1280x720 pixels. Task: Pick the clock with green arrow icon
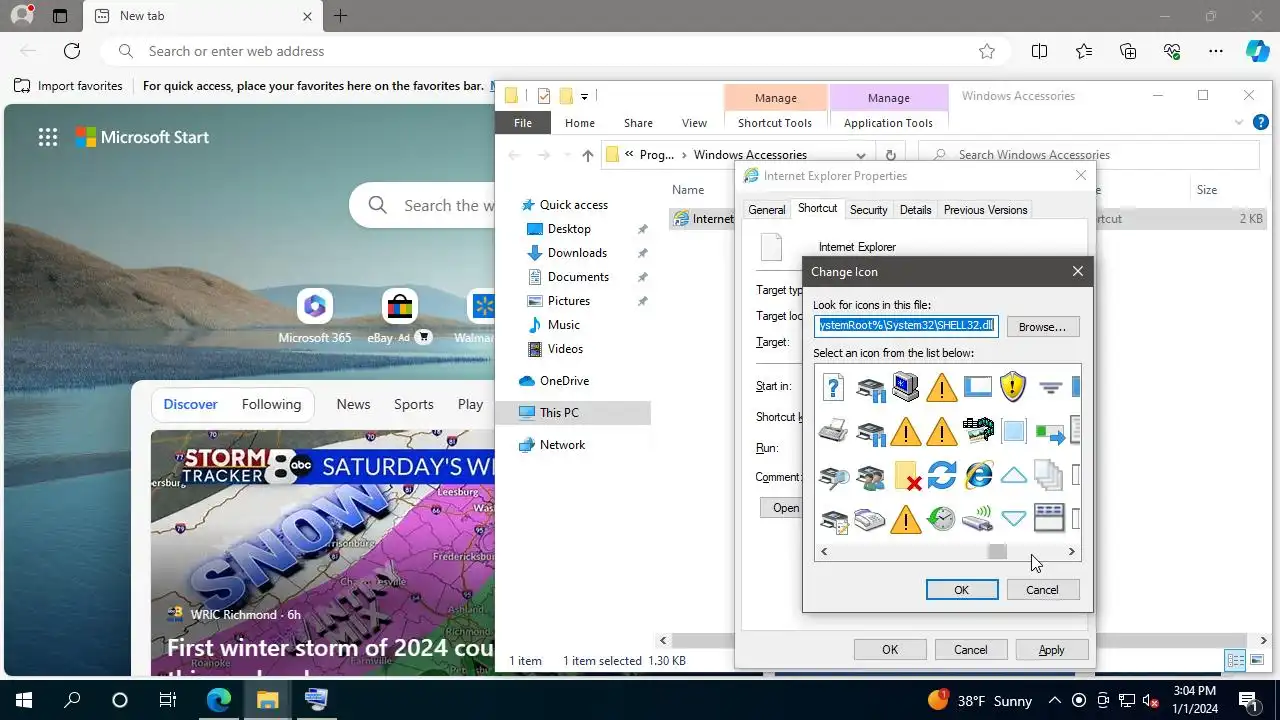coord(942,519)
